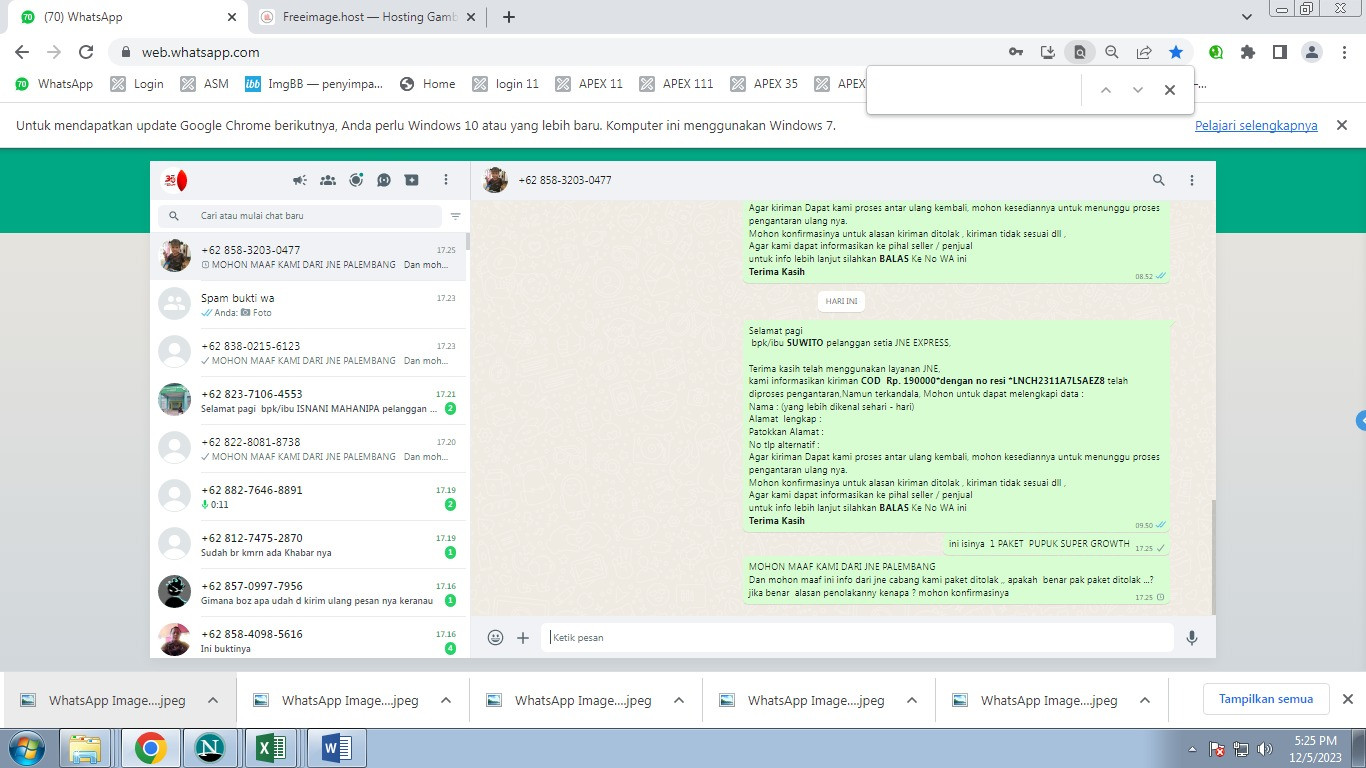Screen dimensions: 1366x768
Task: Open the Spam bukti wa chat
Action: [308, 305]
